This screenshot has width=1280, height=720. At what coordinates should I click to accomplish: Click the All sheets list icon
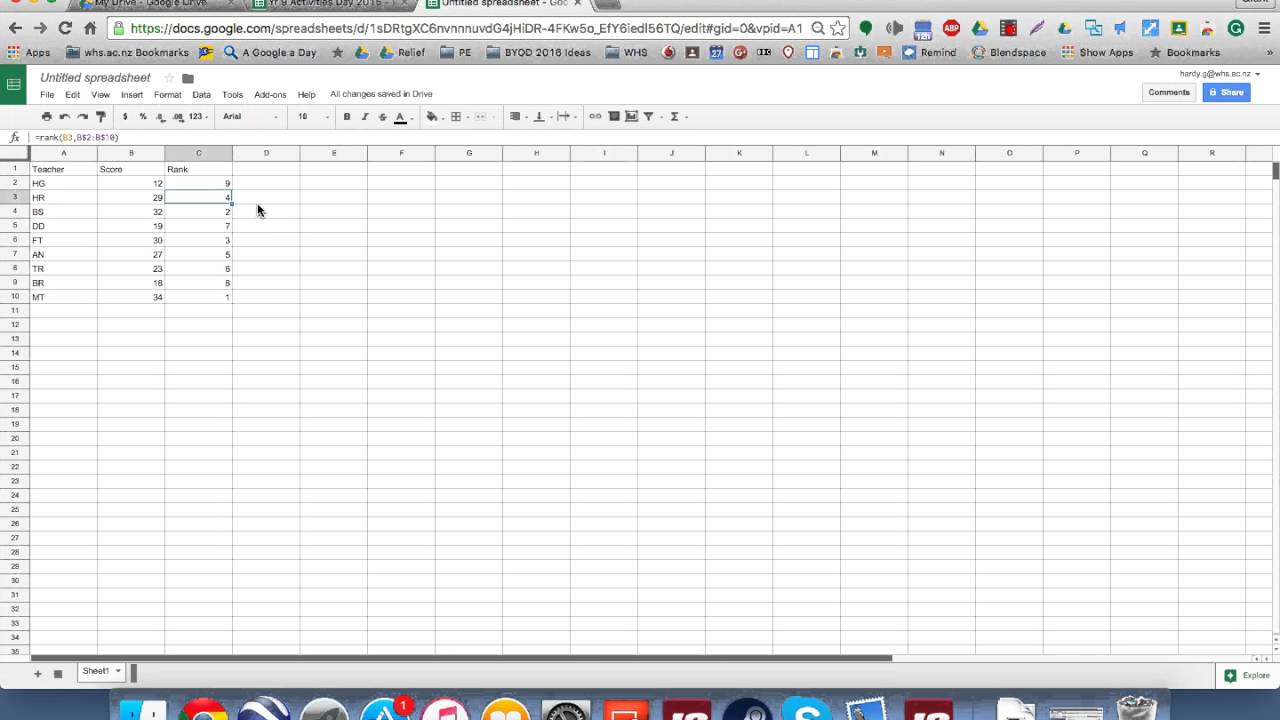(58, 674)
